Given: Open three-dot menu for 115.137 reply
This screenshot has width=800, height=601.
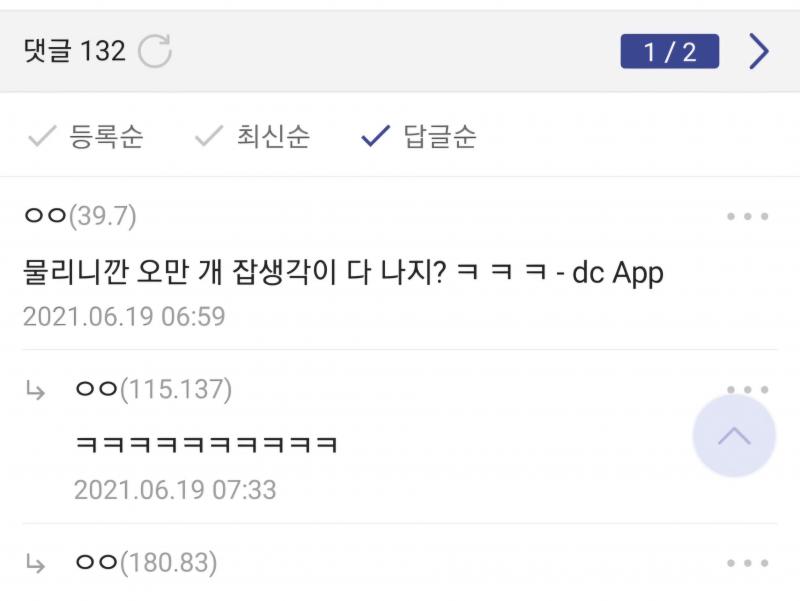Looking at the screenshot, I should point(747,389).
